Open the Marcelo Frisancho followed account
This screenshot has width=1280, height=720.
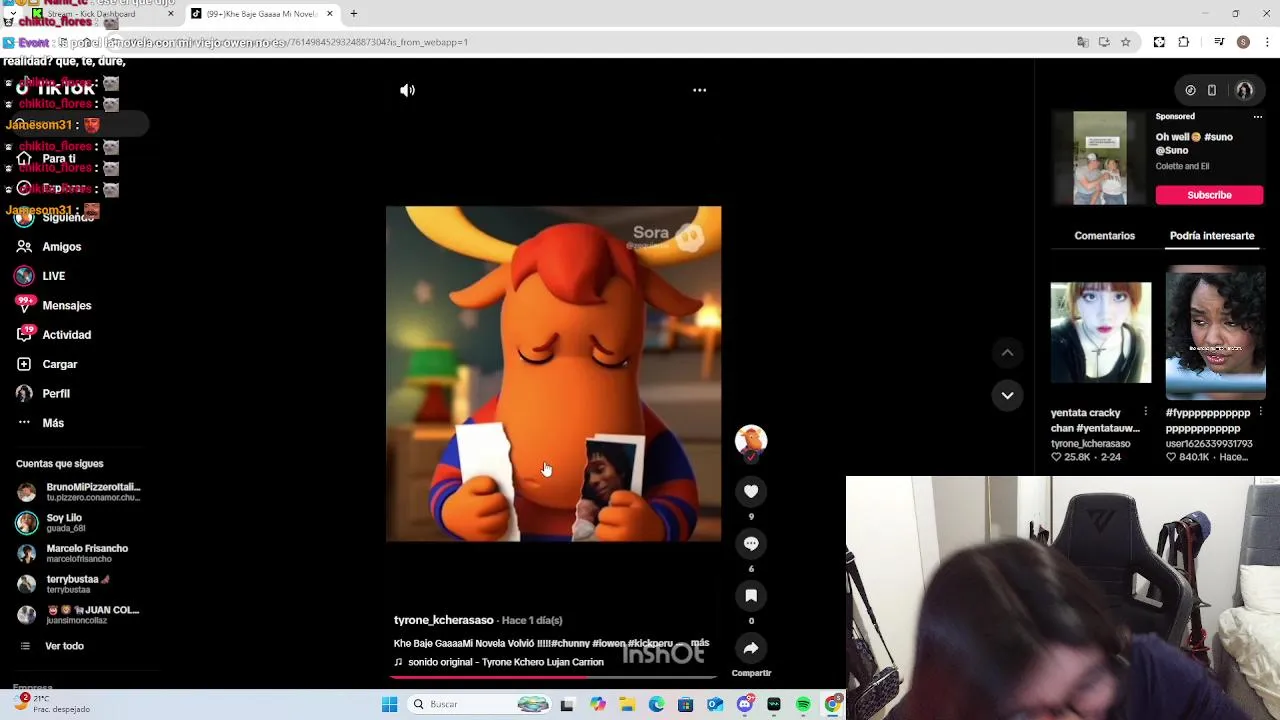[x=72, y=553]
